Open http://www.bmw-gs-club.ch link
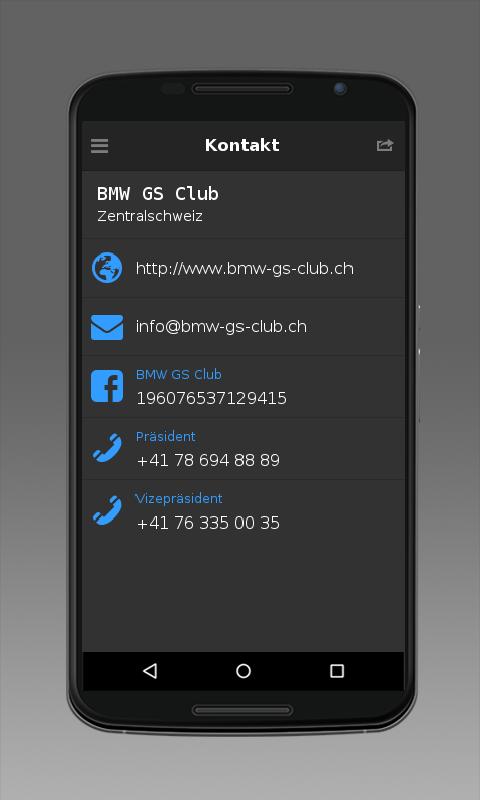 [244, 268]
